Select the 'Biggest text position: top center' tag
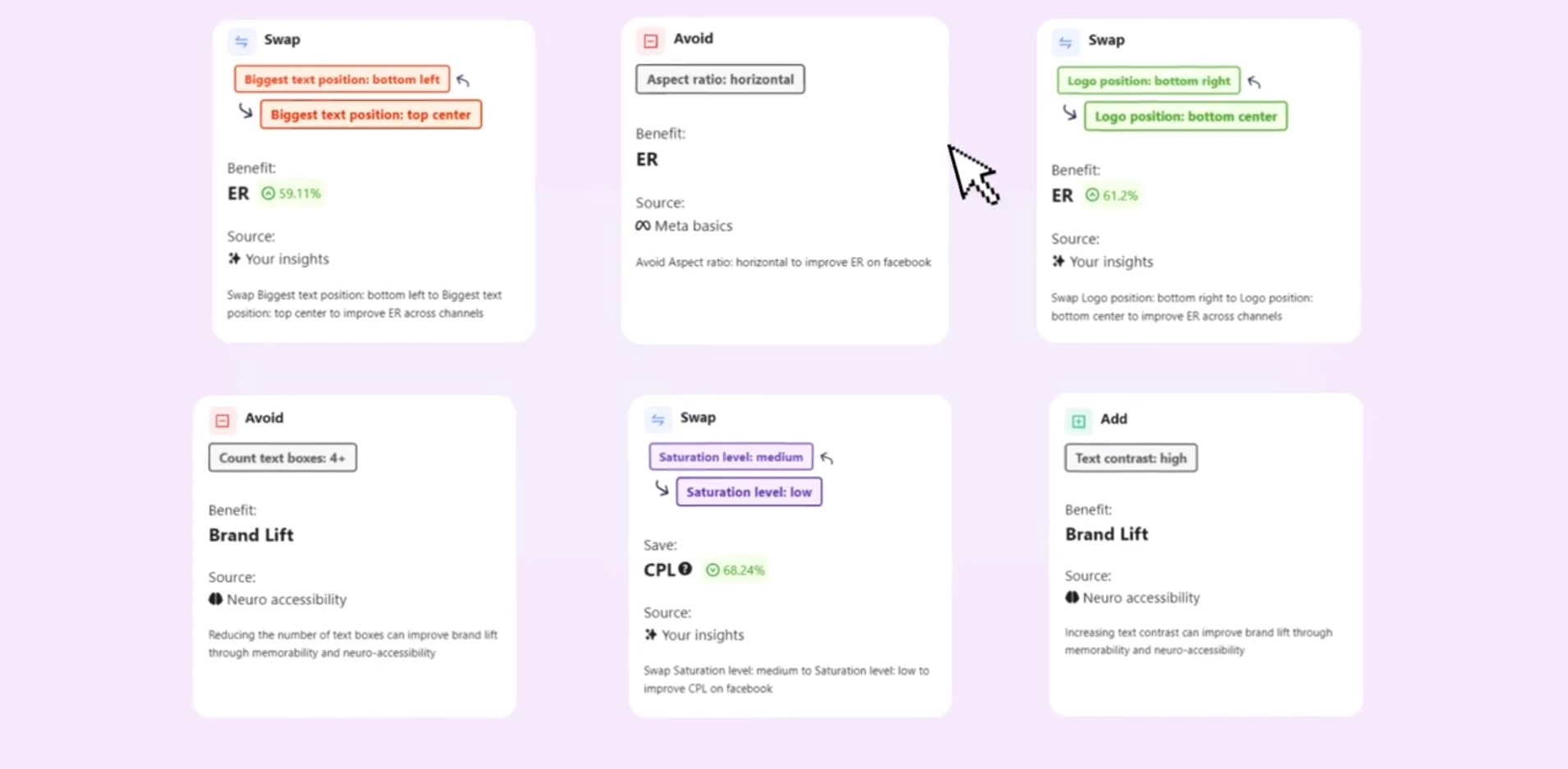1568x769 pixels. pos(371,114)
